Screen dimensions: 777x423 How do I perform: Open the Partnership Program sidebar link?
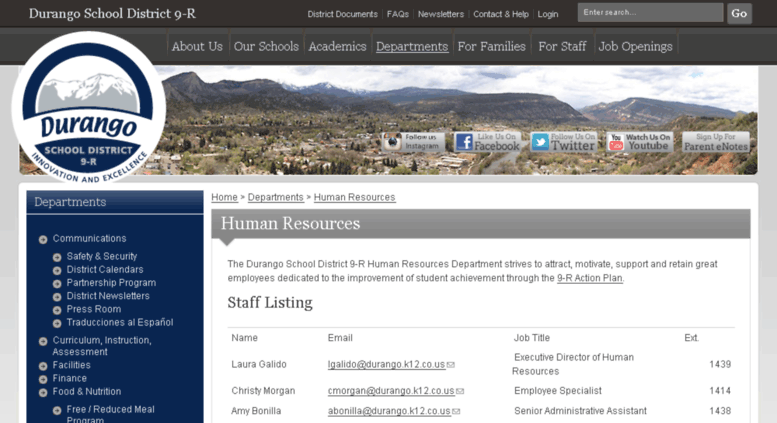[x=111, y=283]
